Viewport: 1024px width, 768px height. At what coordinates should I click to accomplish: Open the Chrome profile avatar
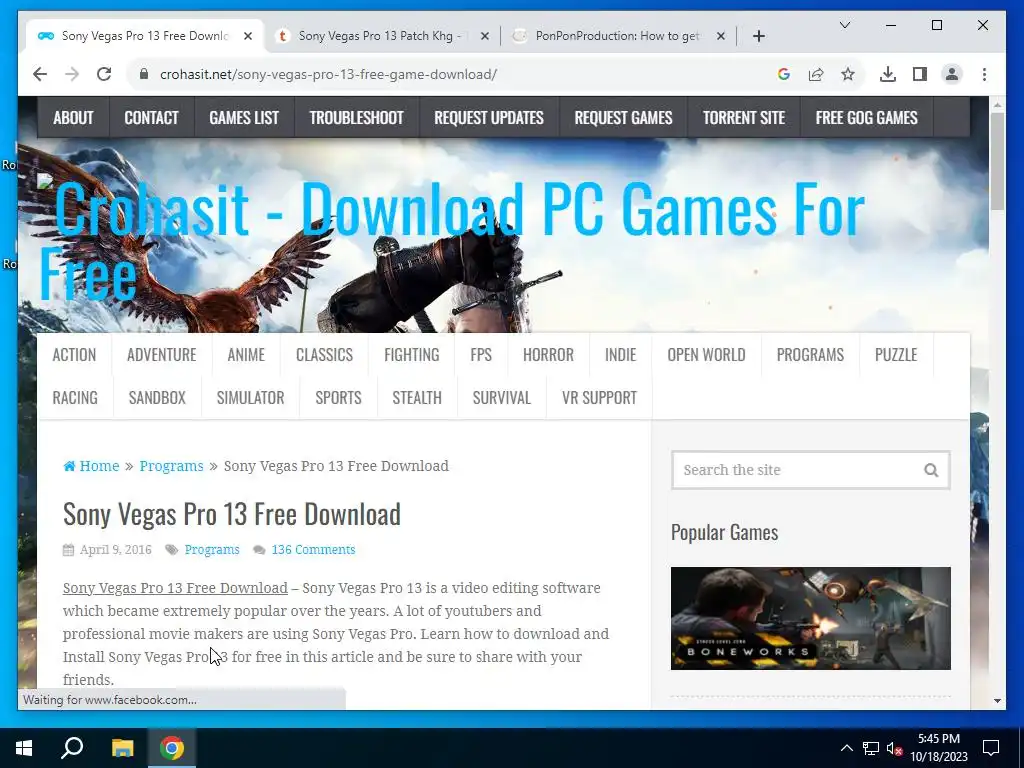click(952, 74)
